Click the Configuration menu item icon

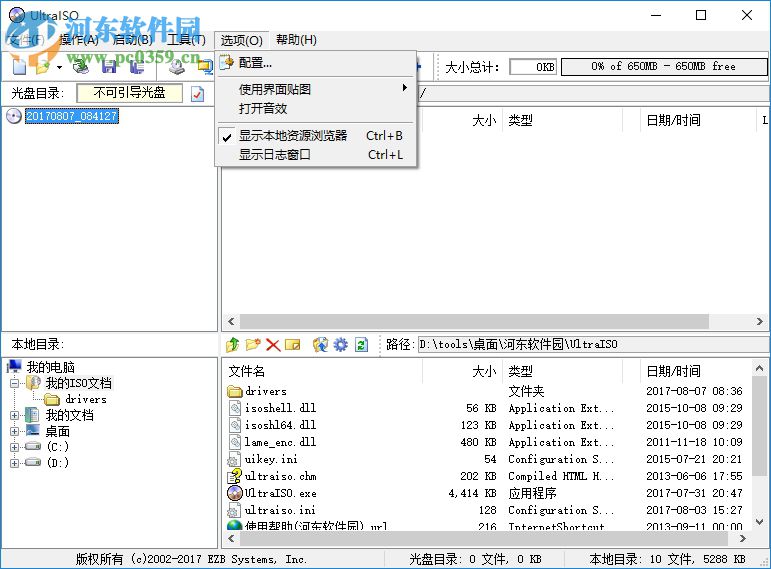pyautogui.click(x=226, y=62)
